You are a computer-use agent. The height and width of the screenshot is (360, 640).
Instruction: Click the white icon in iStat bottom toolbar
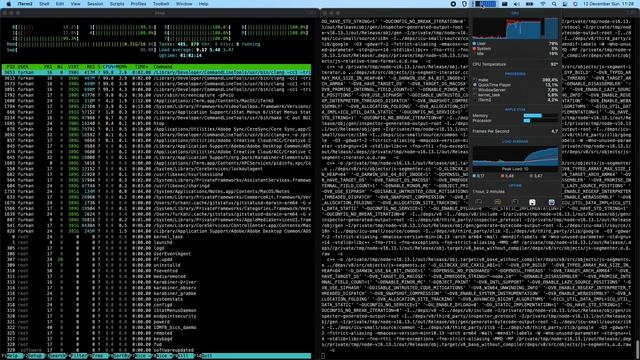(x=532, y=202)
